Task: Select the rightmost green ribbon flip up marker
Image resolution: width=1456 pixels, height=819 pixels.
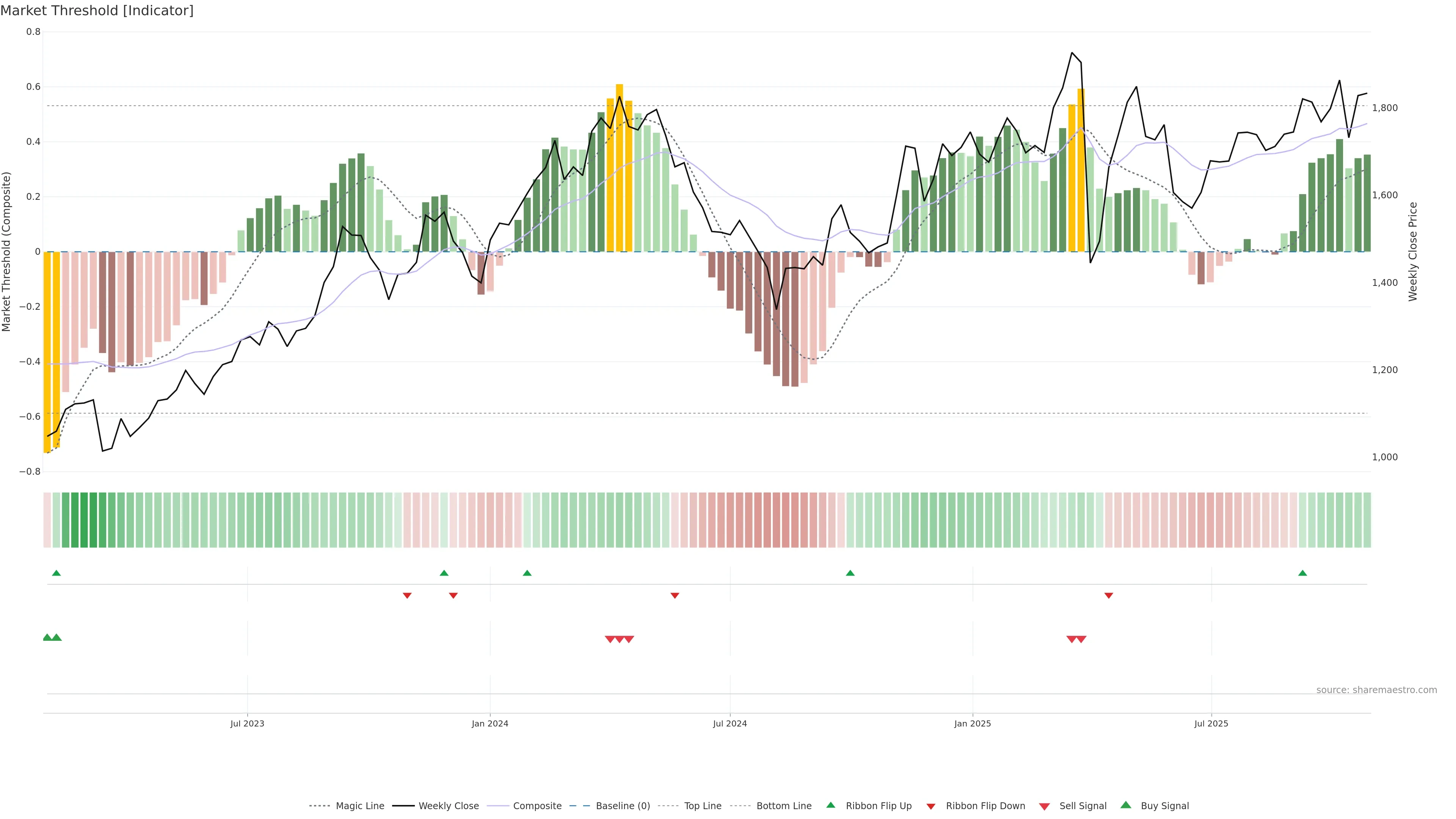Action: 1302,573
